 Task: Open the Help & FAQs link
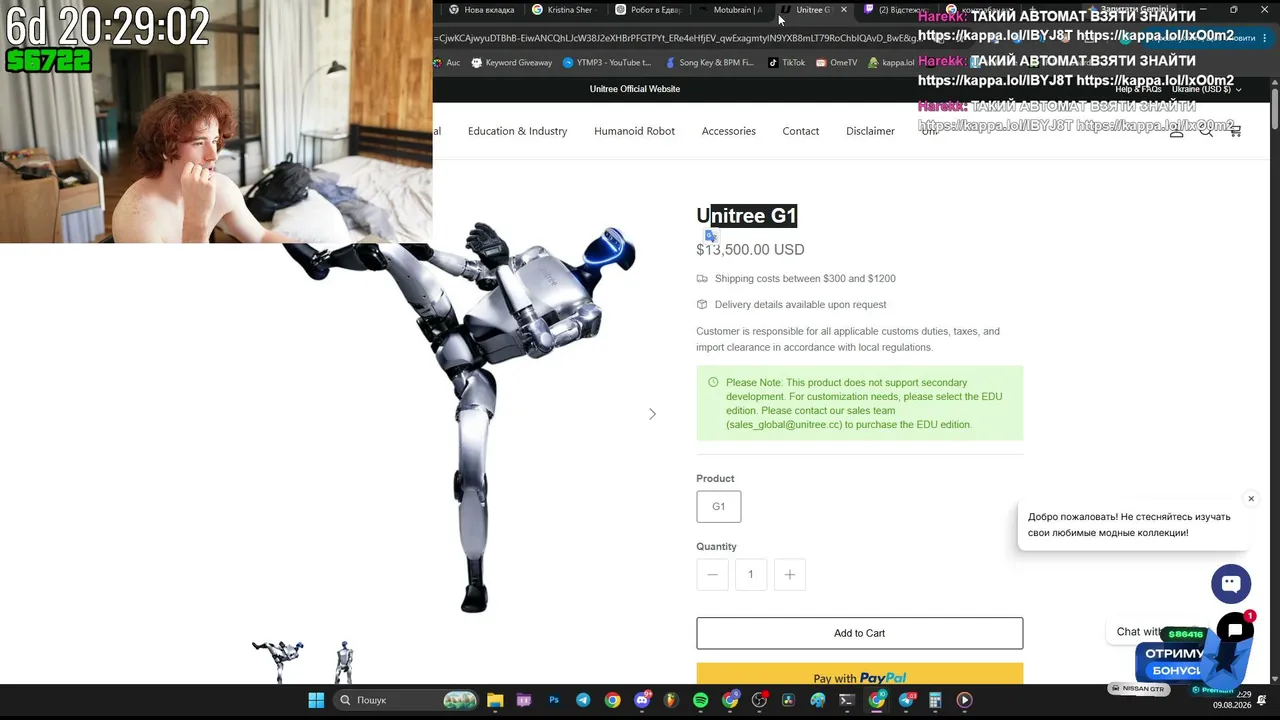(1138, 89)
